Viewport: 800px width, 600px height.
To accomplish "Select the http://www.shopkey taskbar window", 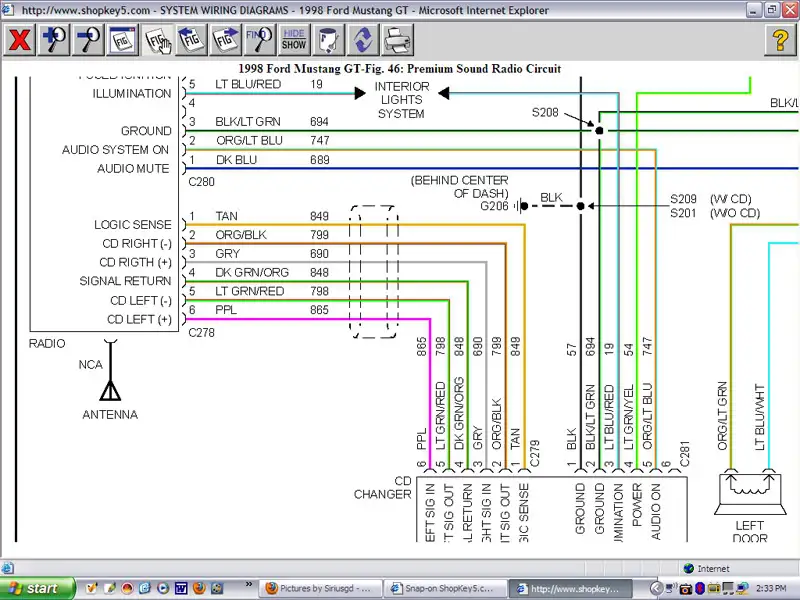I will [570, 588].
